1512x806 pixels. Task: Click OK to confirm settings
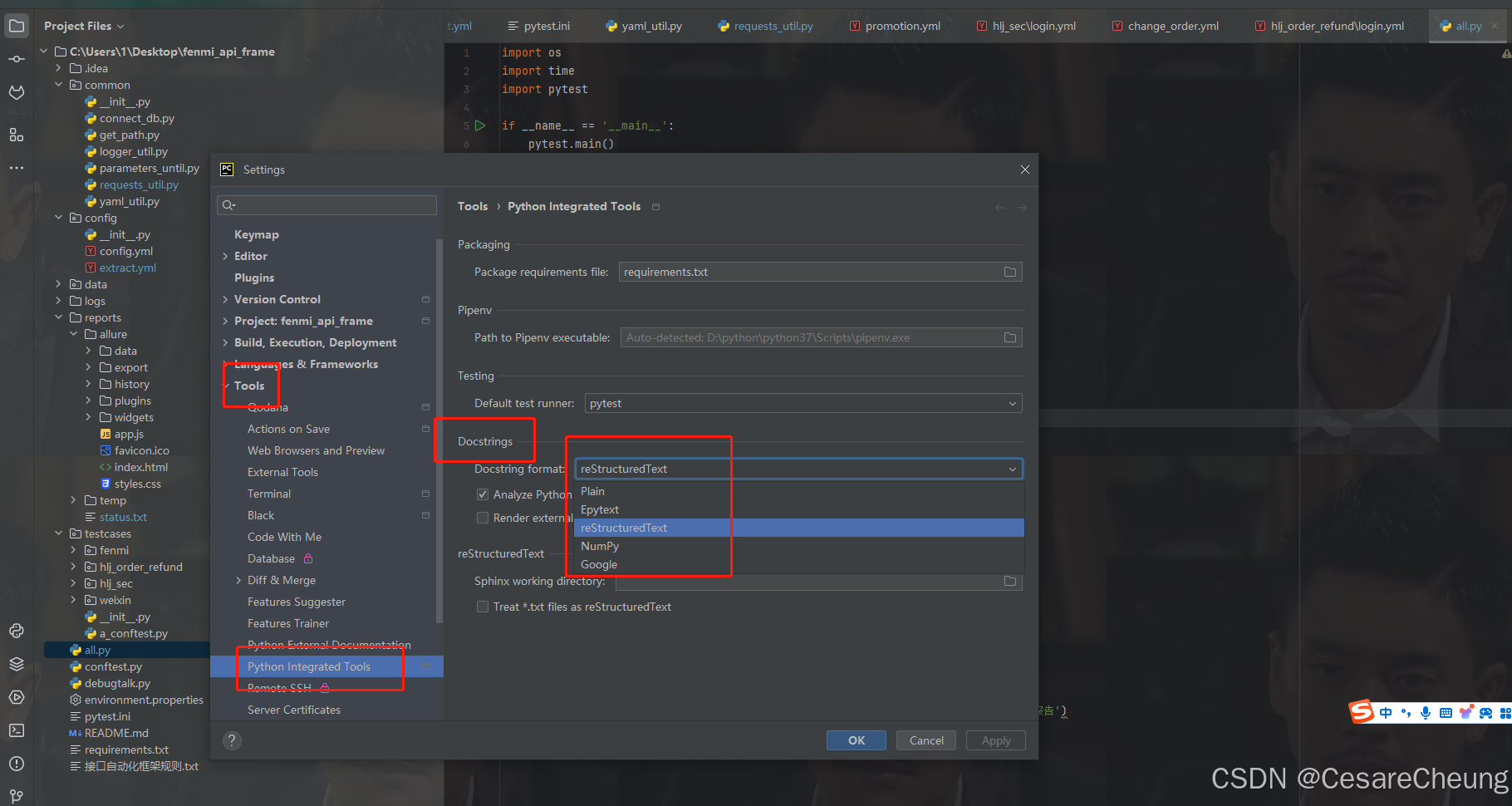[x=857, y=740]
